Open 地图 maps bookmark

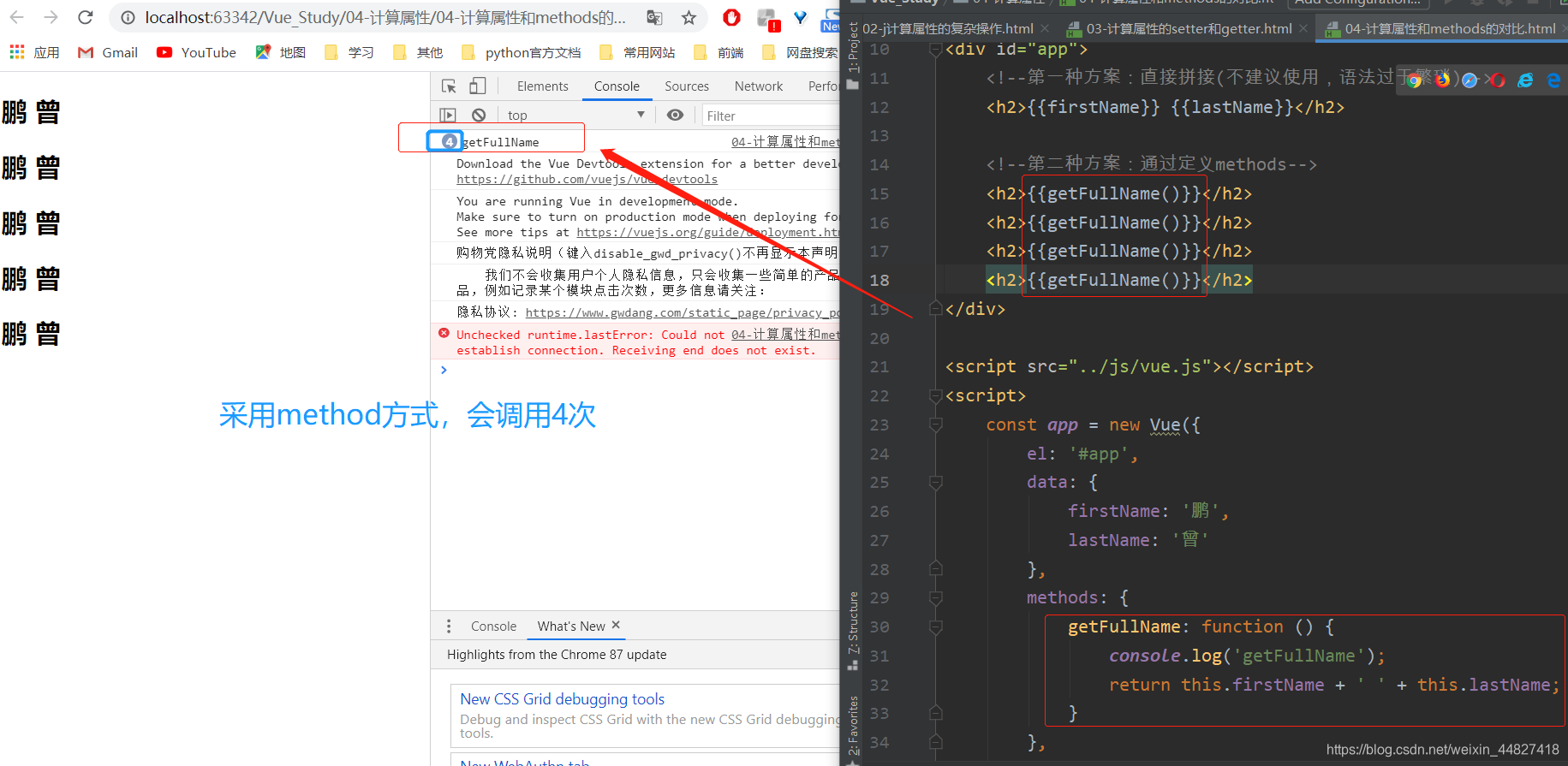pos(281,52)
